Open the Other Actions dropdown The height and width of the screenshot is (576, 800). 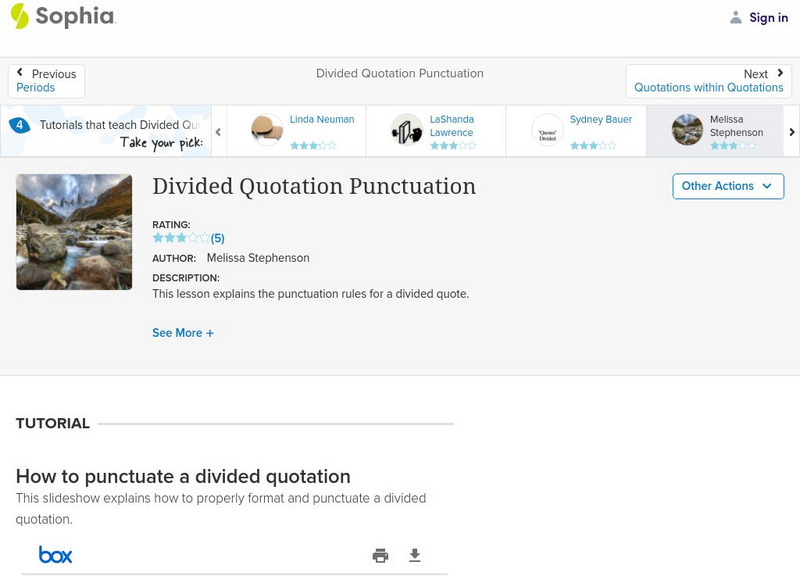728,186
